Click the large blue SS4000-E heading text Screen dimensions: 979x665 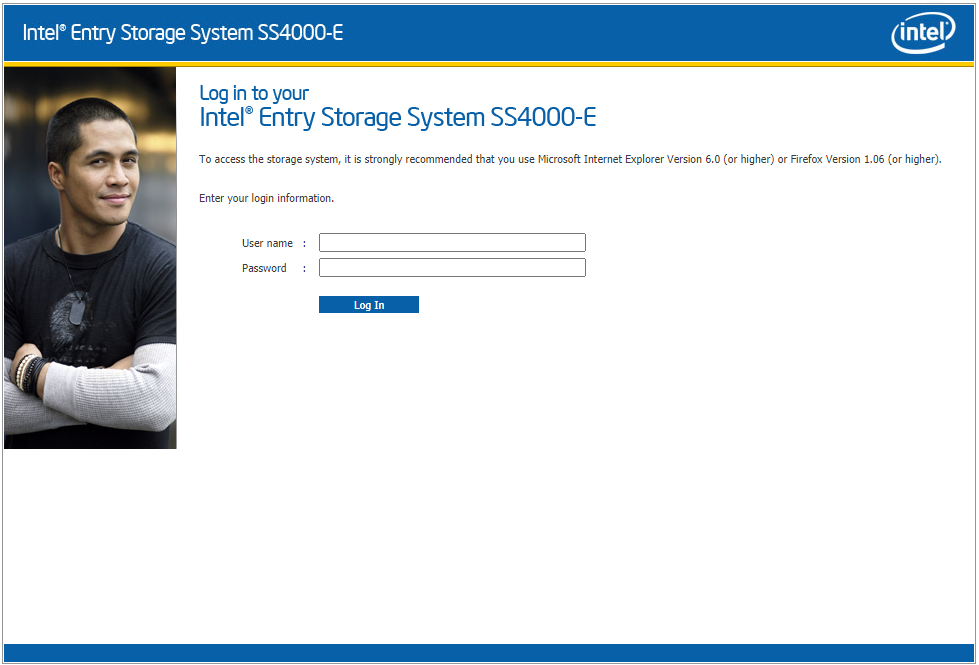click(x=398, y=117)
